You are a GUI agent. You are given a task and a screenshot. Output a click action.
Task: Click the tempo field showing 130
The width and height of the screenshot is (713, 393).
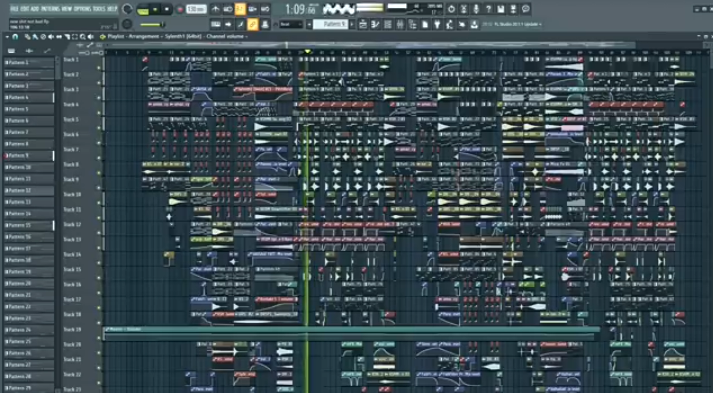click(x=196, y=9)
